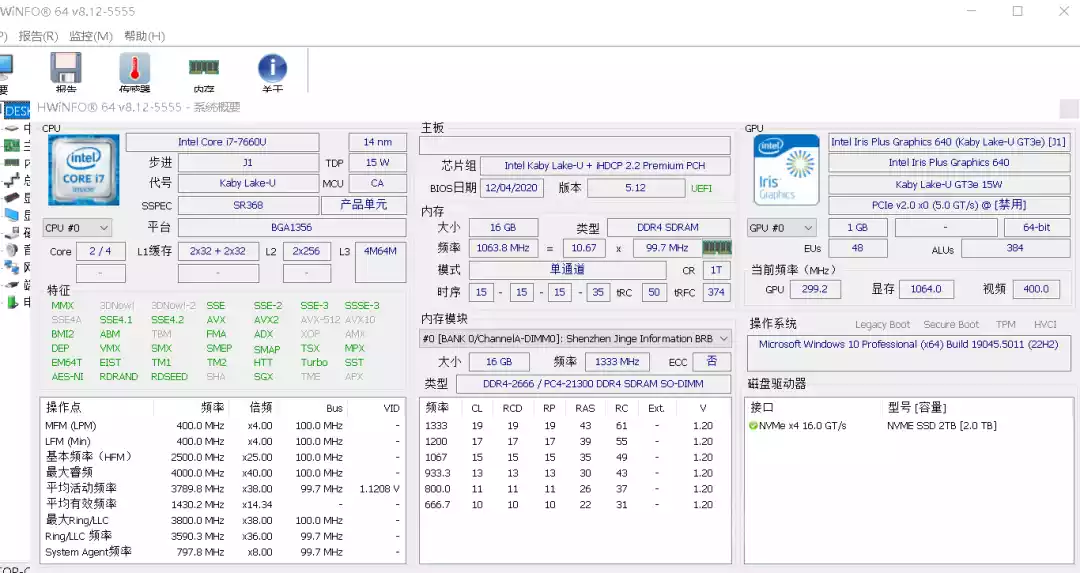This screenshot has height=573, width=1080.
Task: Open the CPU #0 selector dropdown
Action: 77,228
